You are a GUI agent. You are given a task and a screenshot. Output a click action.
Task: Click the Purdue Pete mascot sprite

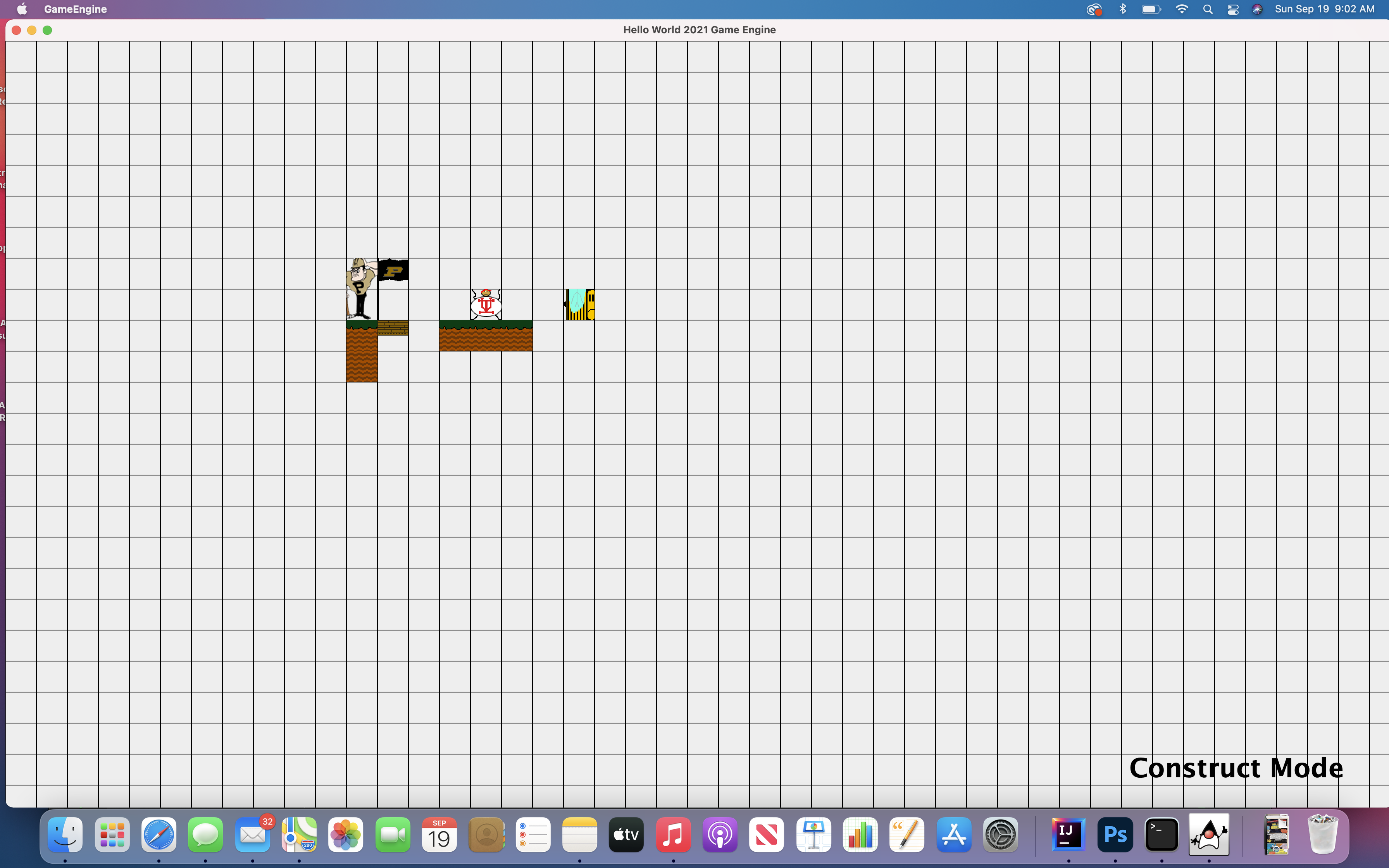pos(361,289)
